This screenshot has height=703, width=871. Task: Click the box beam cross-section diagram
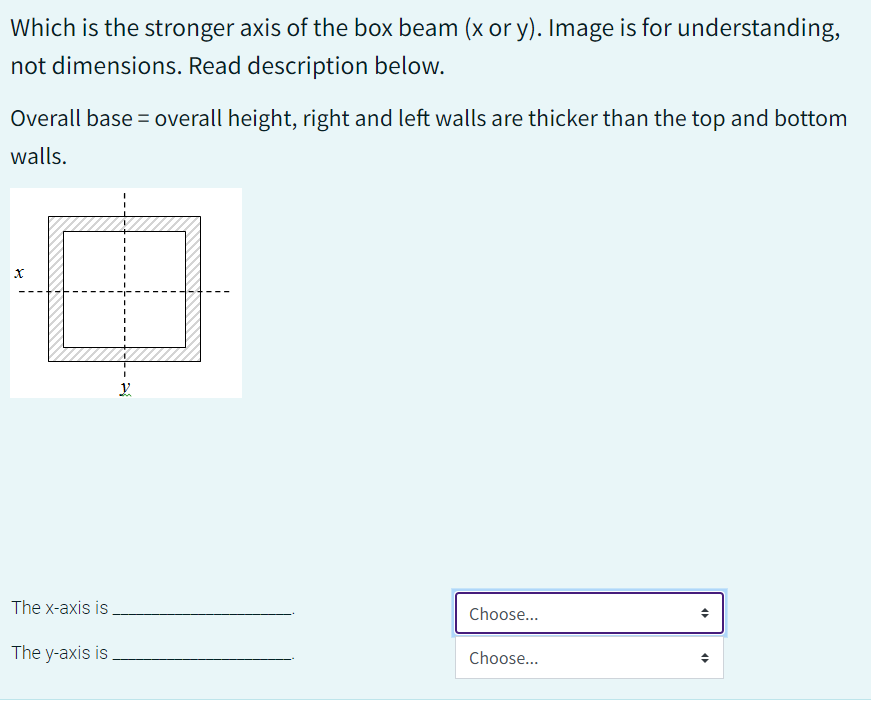pyautogui.click(x=125, y=290)
